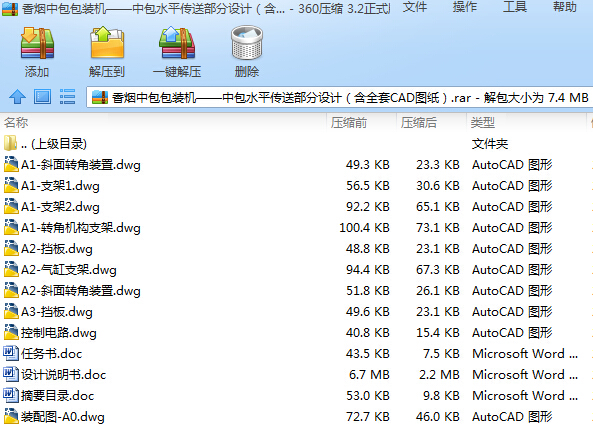Select file name 控制电路.dwg

(59, 333)
